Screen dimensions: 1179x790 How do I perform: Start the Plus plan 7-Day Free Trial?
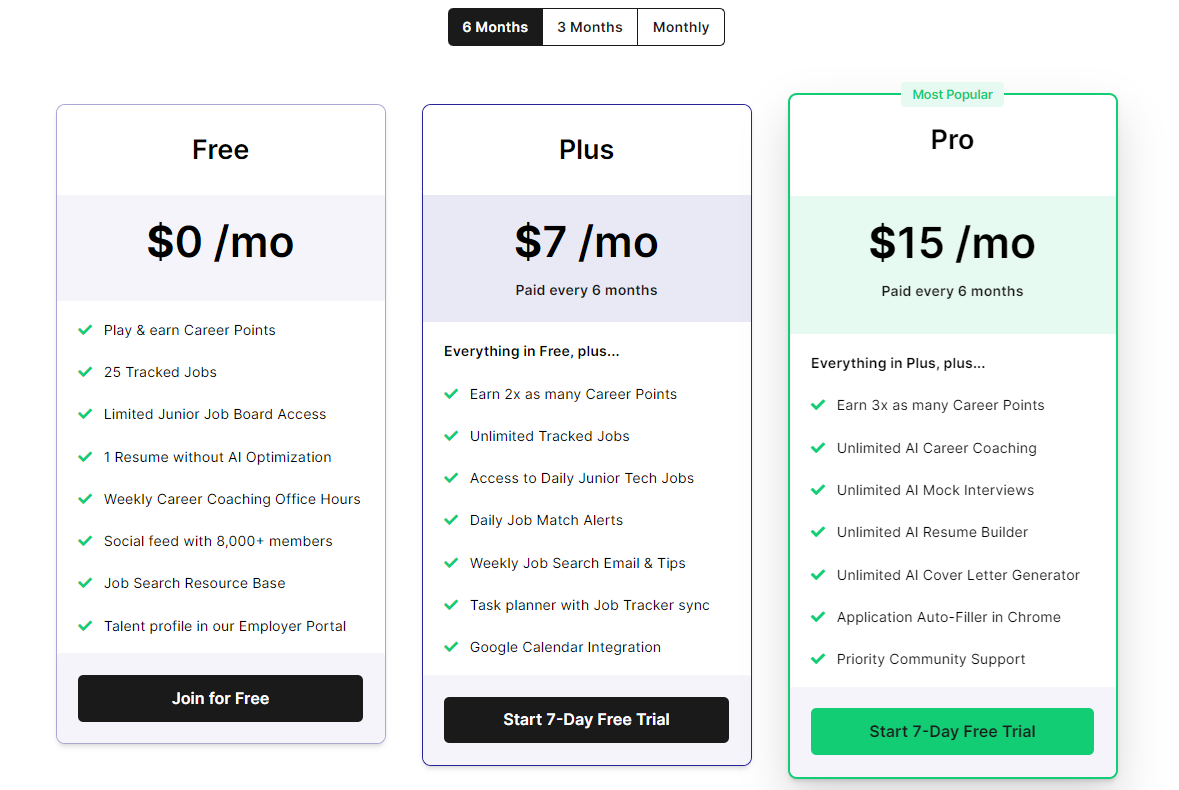coord(586,719)
